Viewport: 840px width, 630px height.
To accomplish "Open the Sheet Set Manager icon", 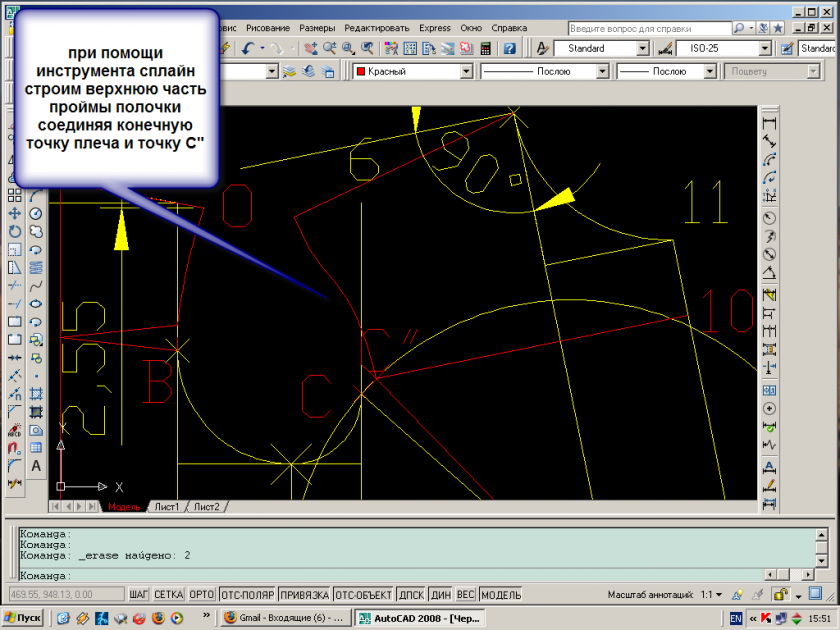I will (448, 48).
